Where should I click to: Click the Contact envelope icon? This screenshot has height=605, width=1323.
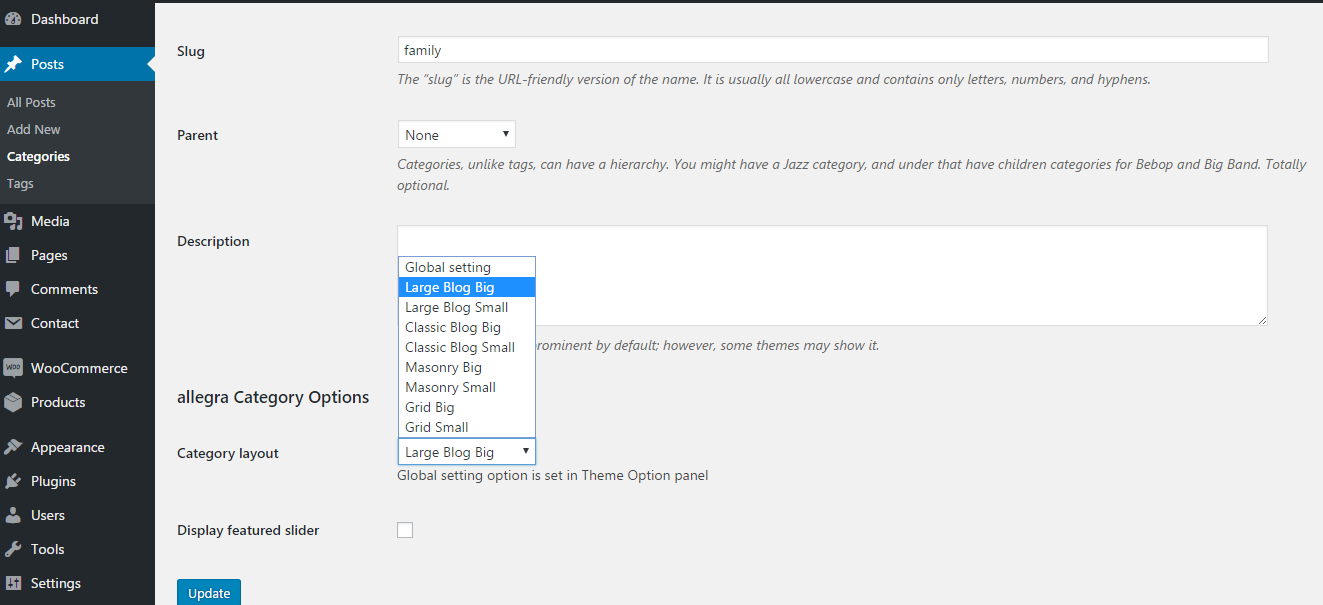(x=13, y=323)
